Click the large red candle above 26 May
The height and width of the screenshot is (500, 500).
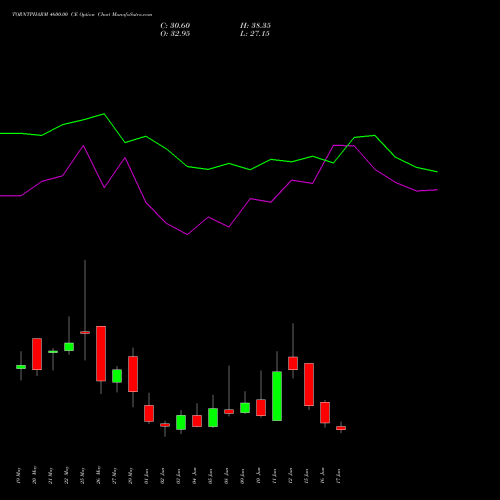101,353
